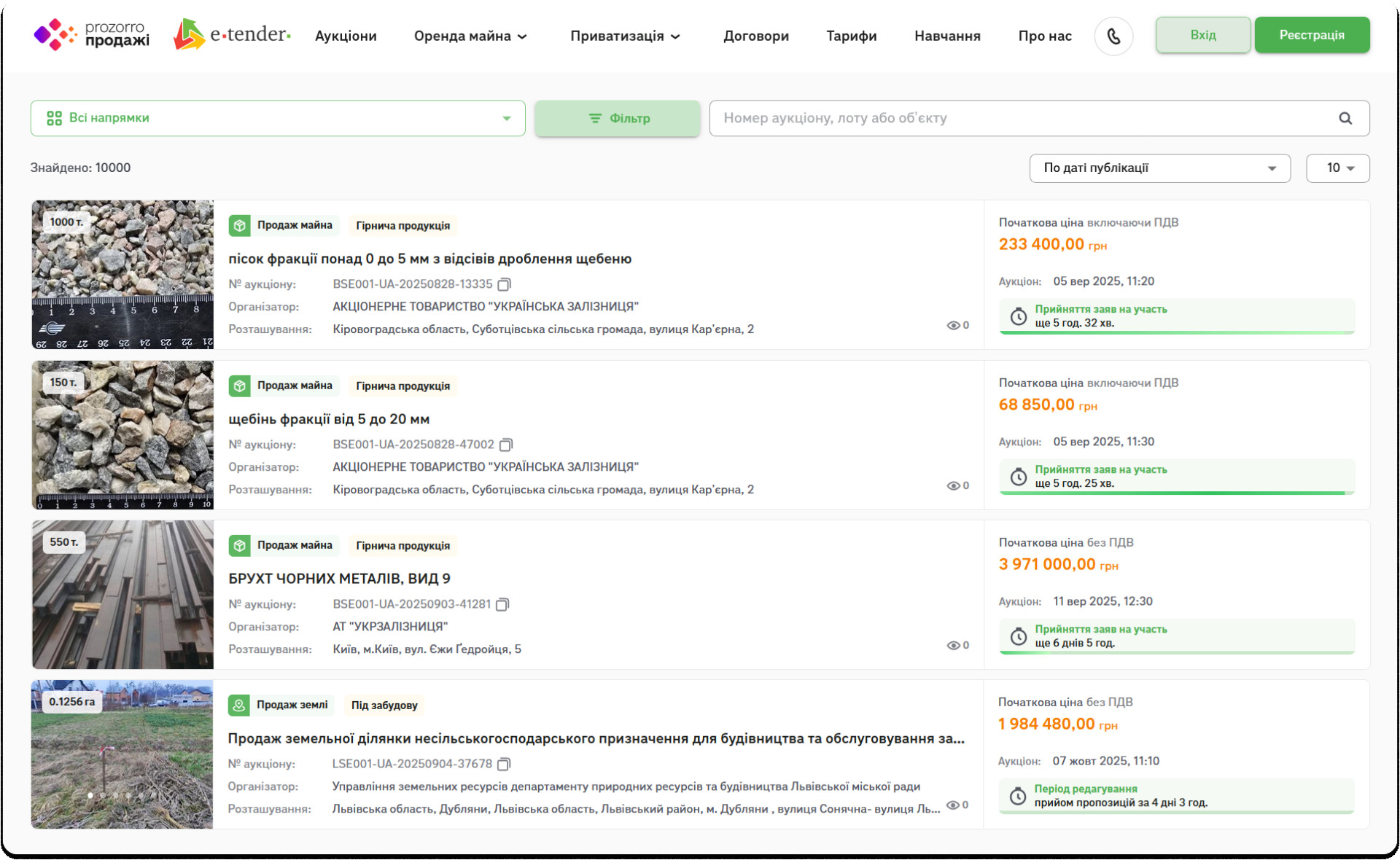This screenshot has width=1400, height=860.
Task: Click the price 68 850,00 грн
Action: point(1048,405)
